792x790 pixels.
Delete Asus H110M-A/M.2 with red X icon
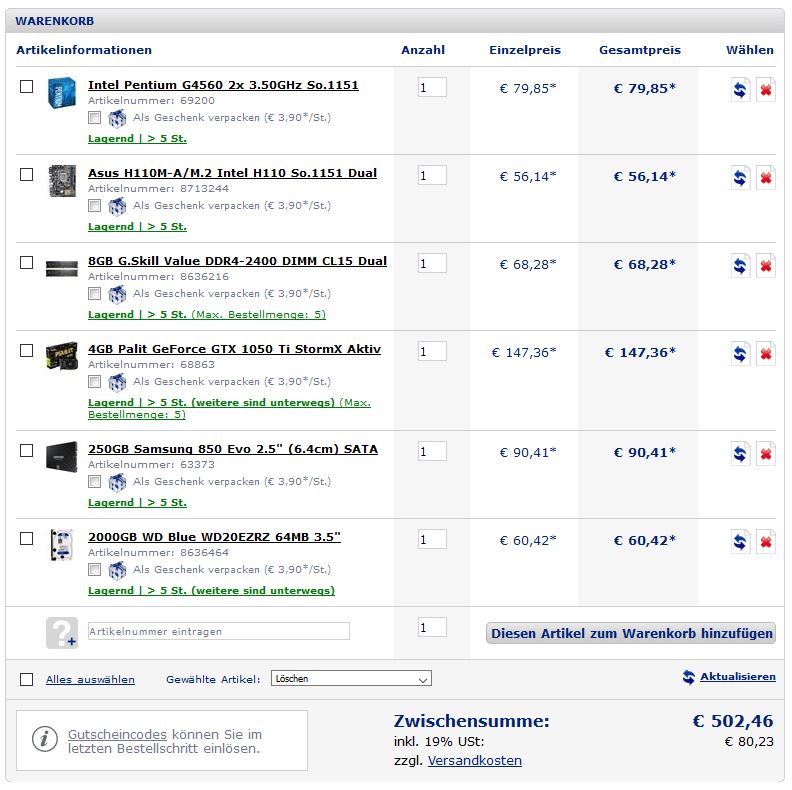[x=766, y=178]
